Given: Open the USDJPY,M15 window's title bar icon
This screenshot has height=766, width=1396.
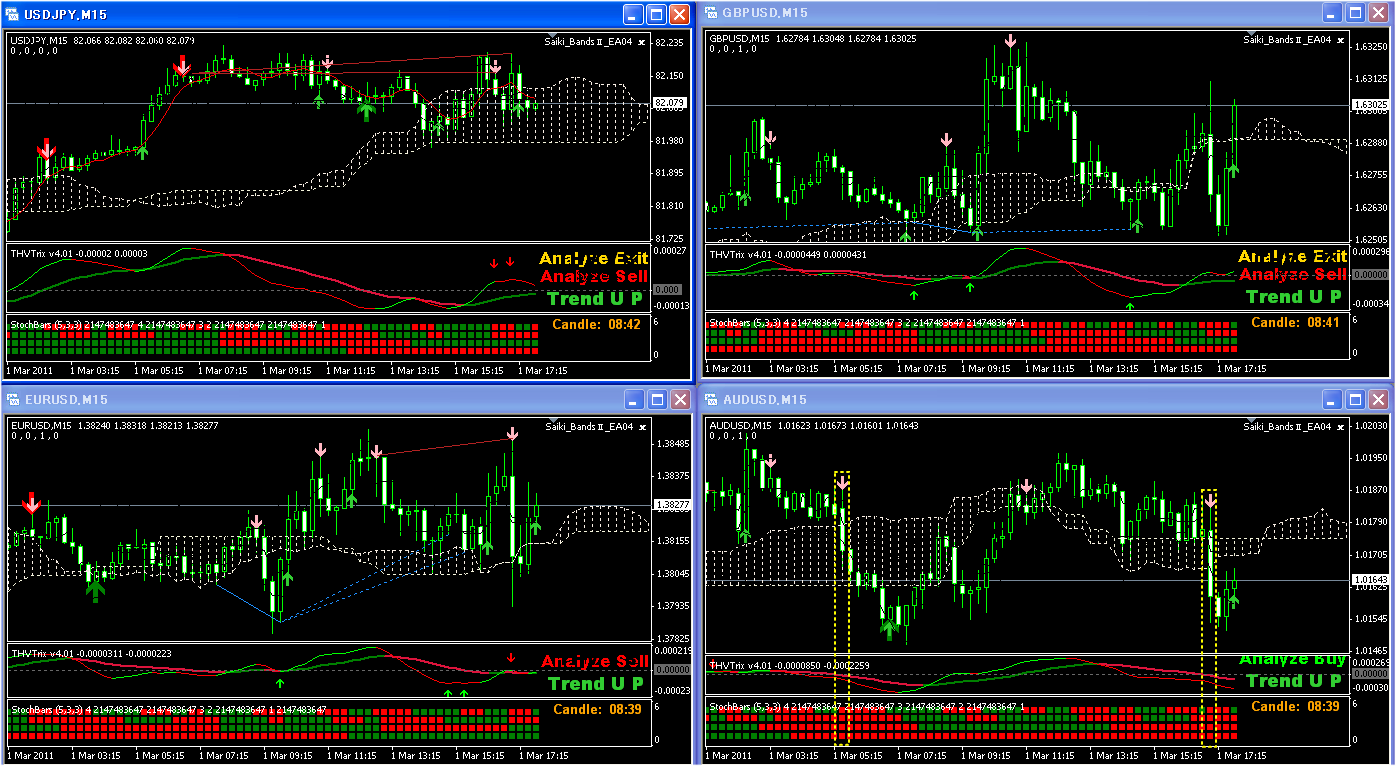Looking at the screenshot, I should click(13, 14).
